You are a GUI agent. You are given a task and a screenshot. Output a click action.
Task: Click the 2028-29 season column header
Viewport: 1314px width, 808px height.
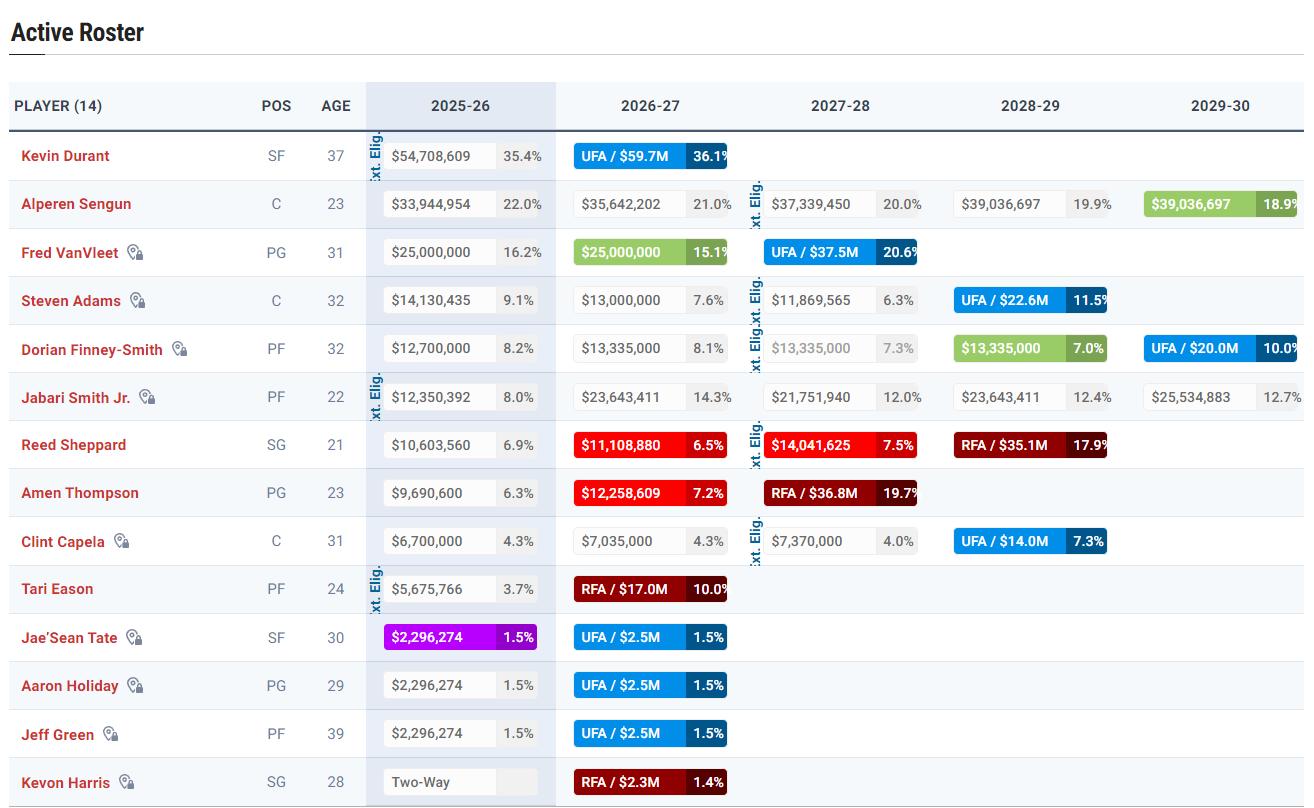1031,106
